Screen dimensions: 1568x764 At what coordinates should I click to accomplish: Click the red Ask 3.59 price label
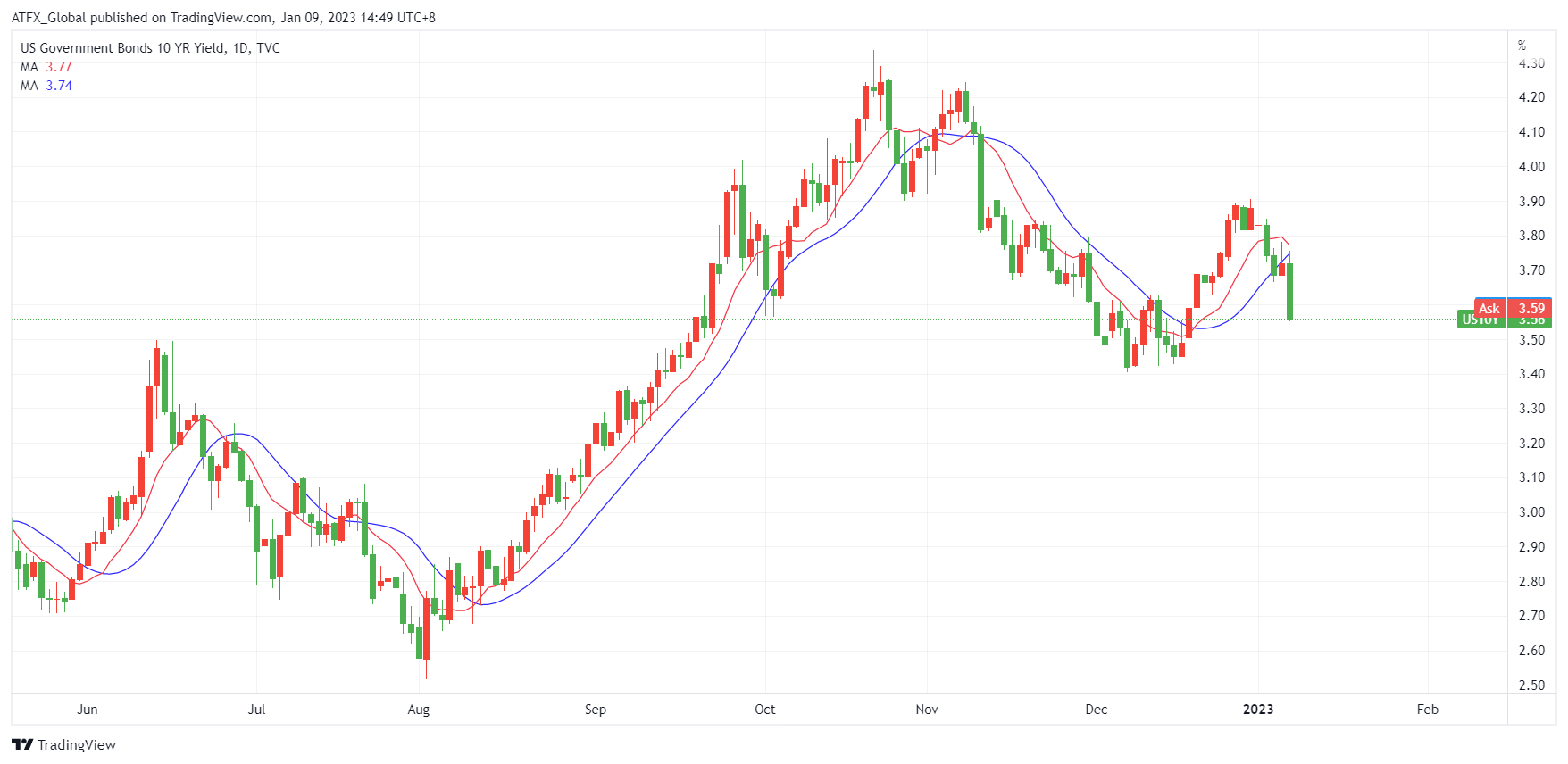[1513, 308]
